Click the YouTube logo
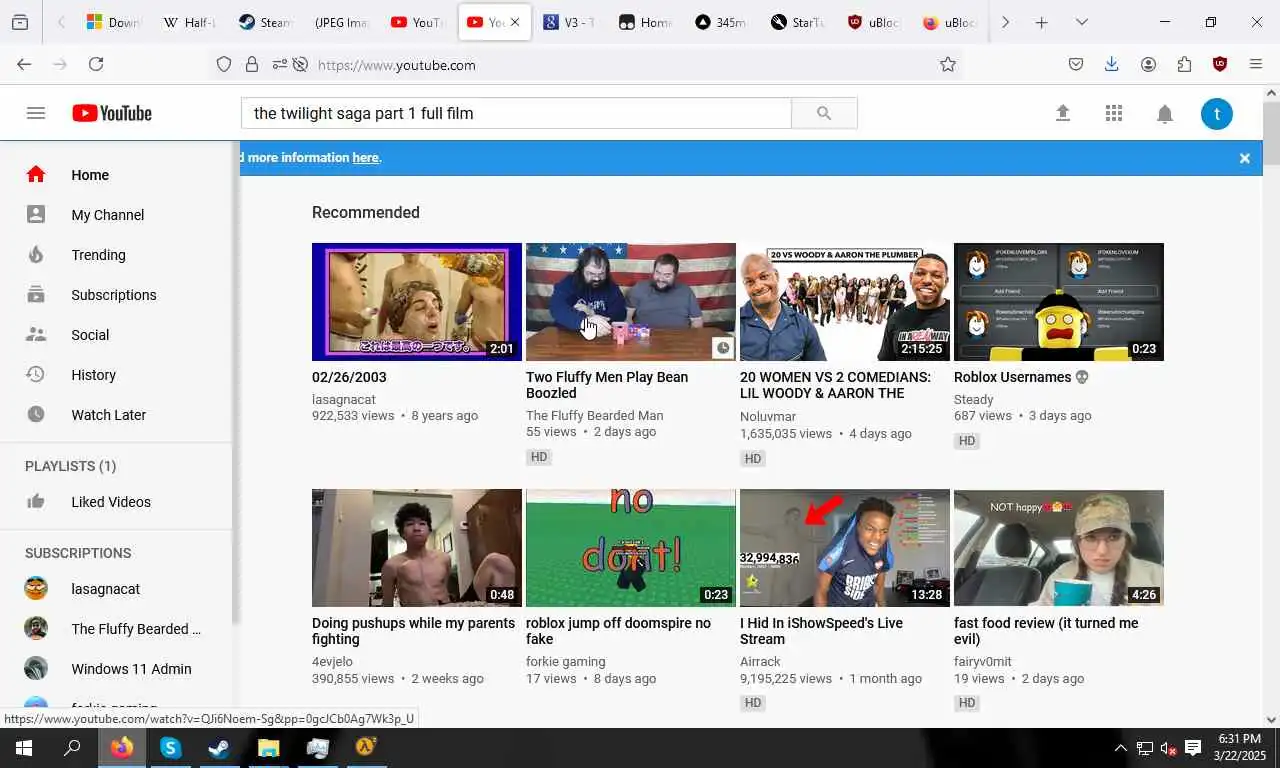Screen dimensions: 1280x768 click(x=112, y=113)
